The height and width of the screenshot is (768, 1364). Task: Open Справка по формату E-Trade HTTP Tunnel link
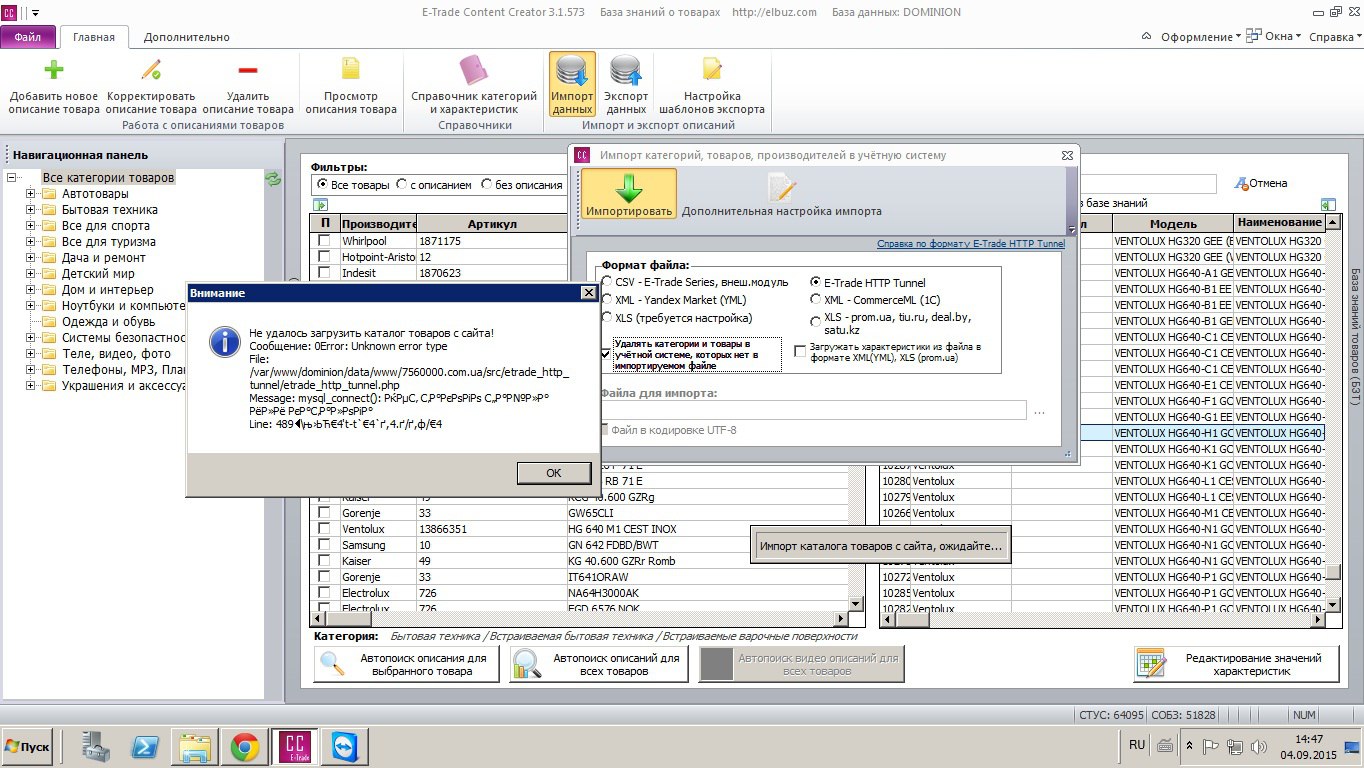[971, 244]
